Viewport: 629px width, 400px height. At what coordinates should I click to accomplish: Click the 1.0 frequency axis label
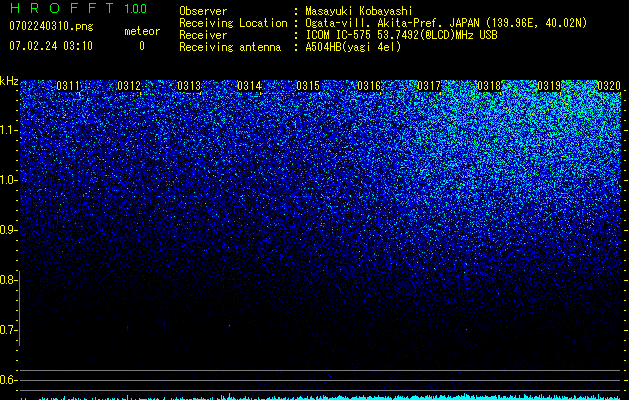8,180
